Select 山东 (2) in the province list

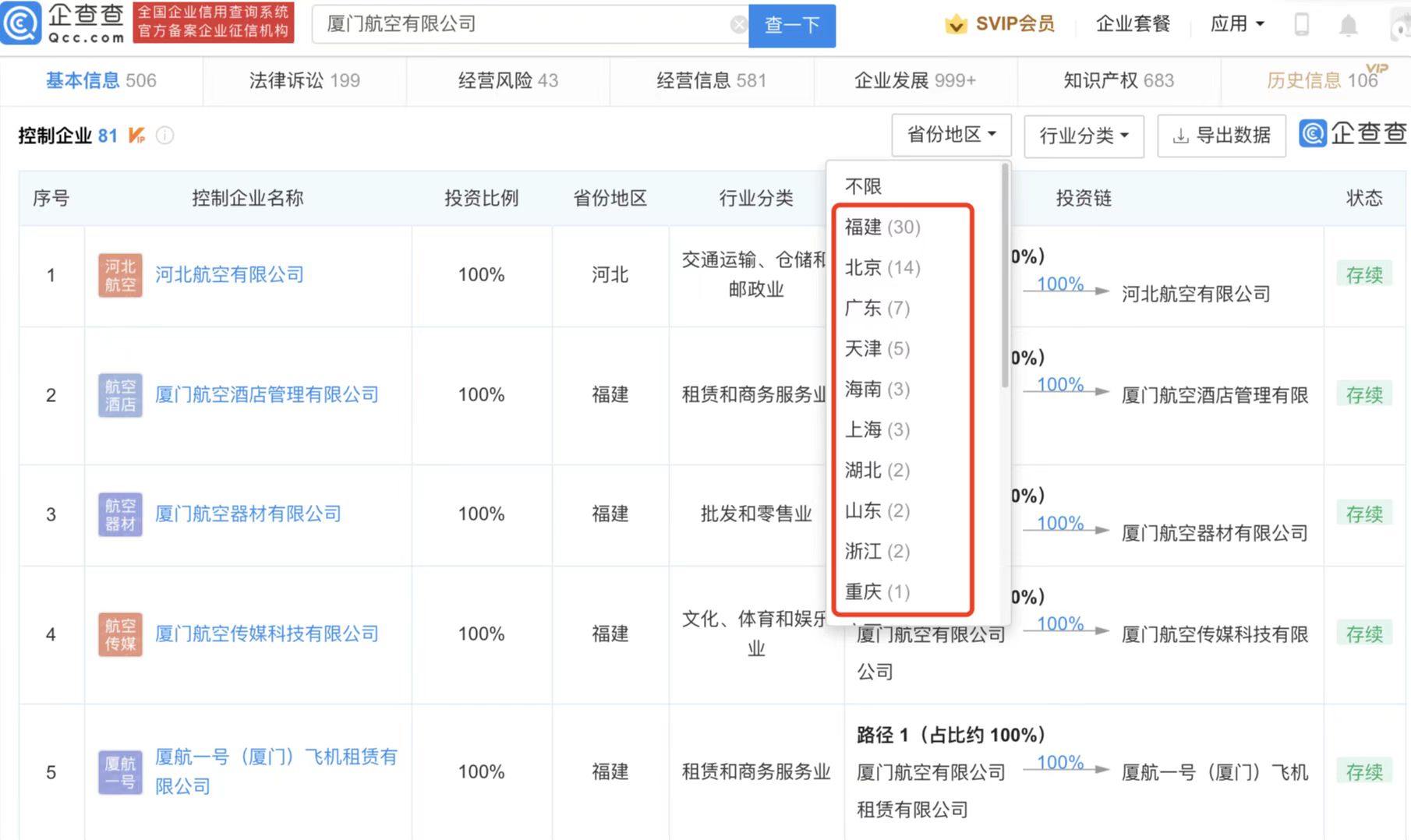point(877,510)
